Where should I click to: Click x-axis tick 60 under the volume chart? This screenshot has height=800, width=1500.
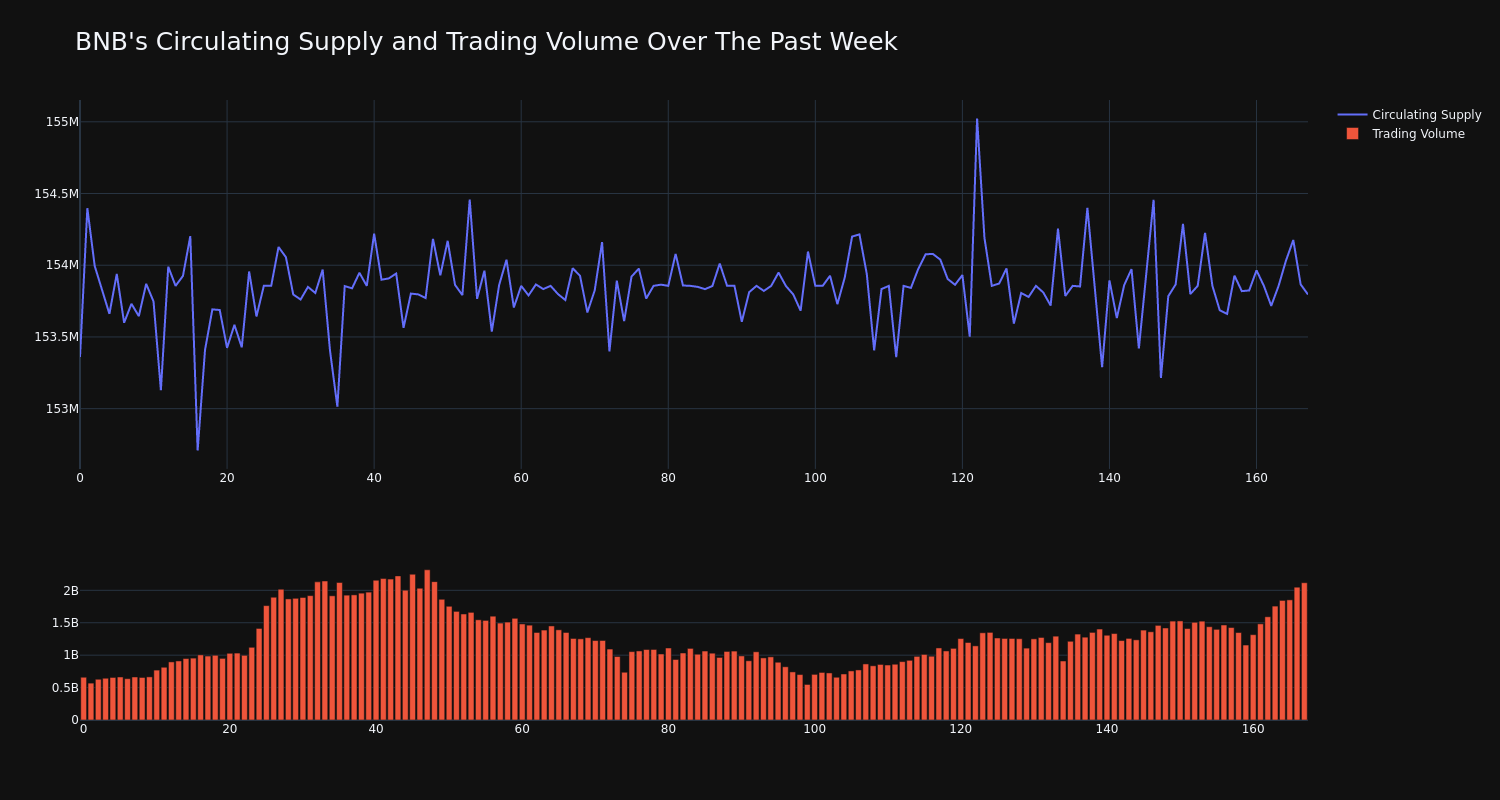click(522, 730)
